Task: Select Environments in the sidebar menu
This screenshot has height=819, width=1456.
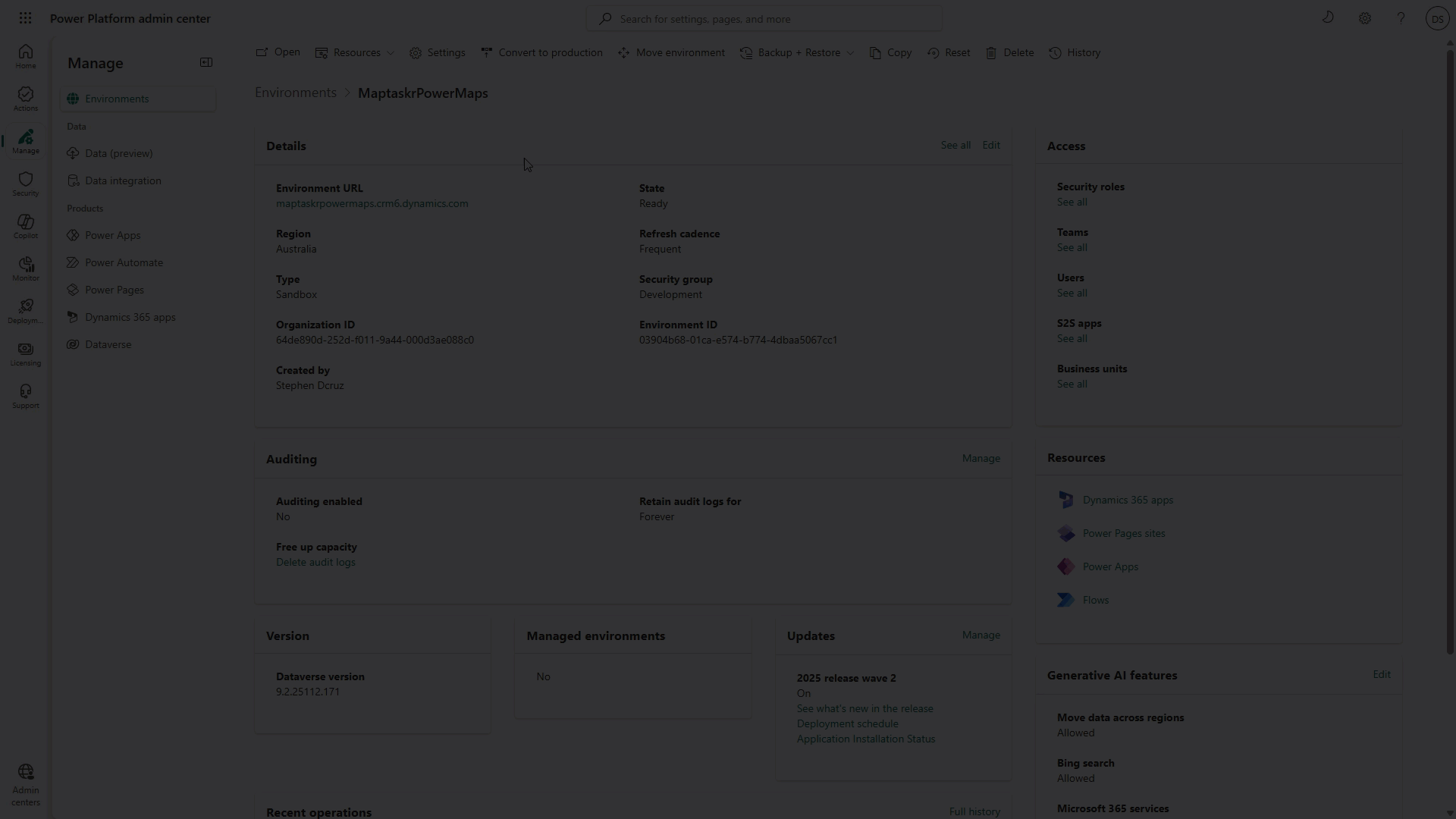Action: tap(118, 99)
